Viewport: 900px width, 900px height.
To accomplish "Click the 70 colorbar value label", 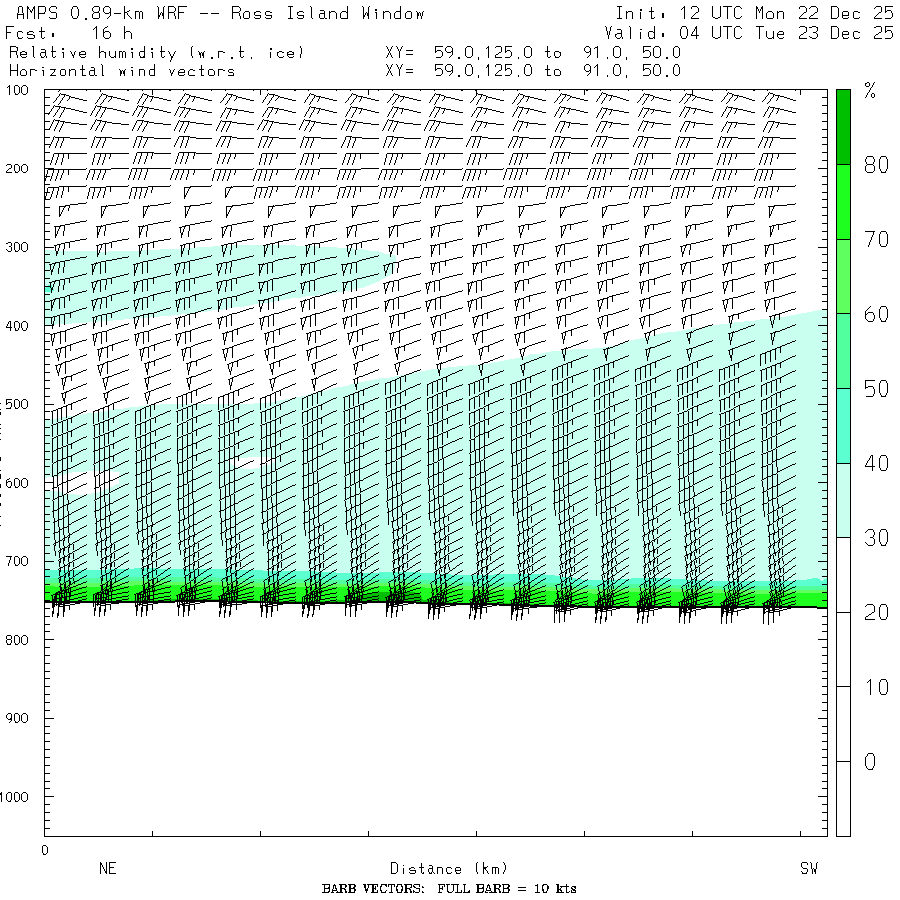I will (876, 239).
